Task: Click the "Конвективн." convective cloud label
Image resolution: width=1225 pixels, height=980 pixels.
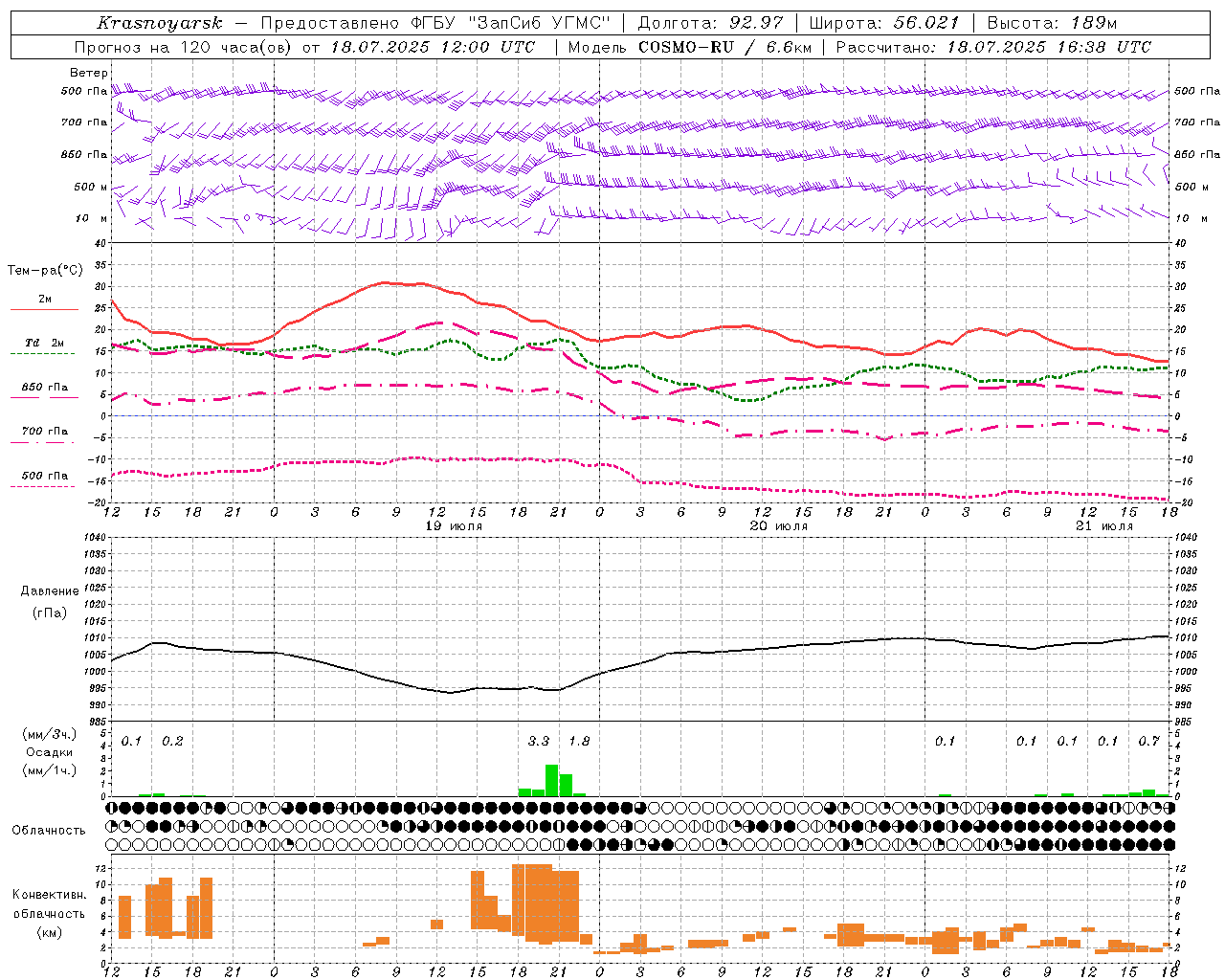Action: pos(50,895)
